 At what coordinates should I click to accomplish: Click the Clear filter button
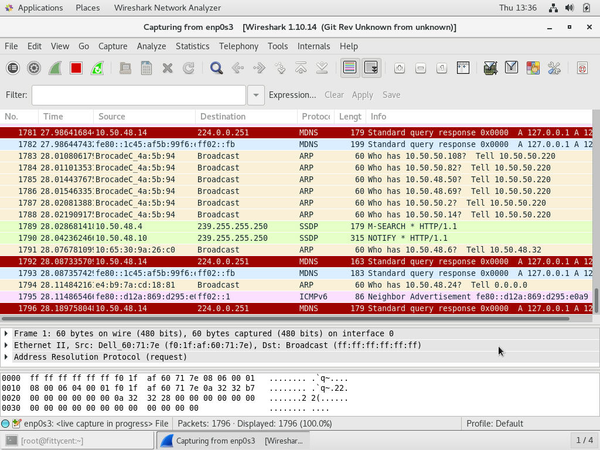[334, 95]
